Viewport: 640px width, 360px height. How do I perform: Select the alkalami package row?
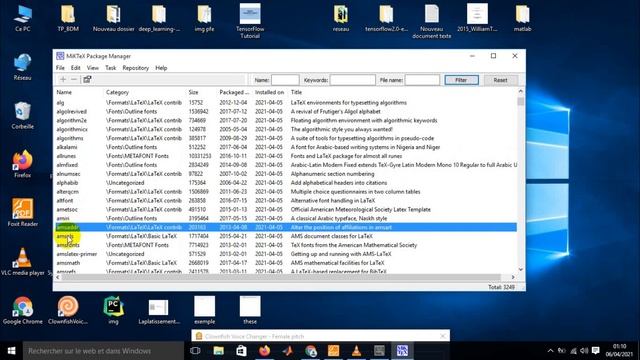click(x=286, y=147)
